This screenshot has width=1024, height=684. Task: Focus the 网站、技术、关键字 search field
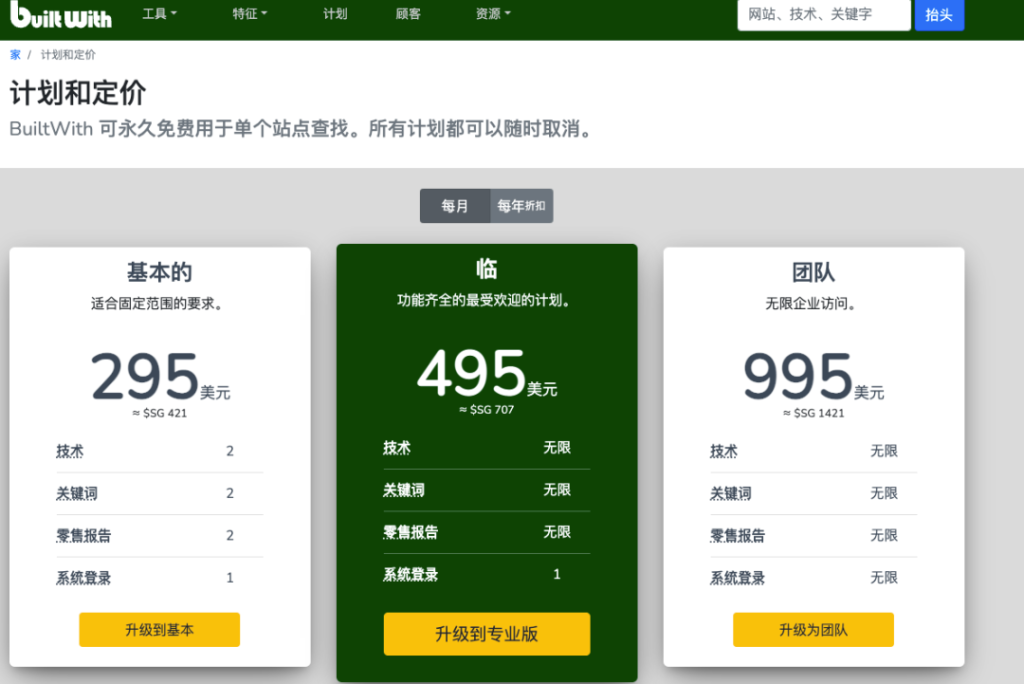pyautogui.click(x=824, y=14)
